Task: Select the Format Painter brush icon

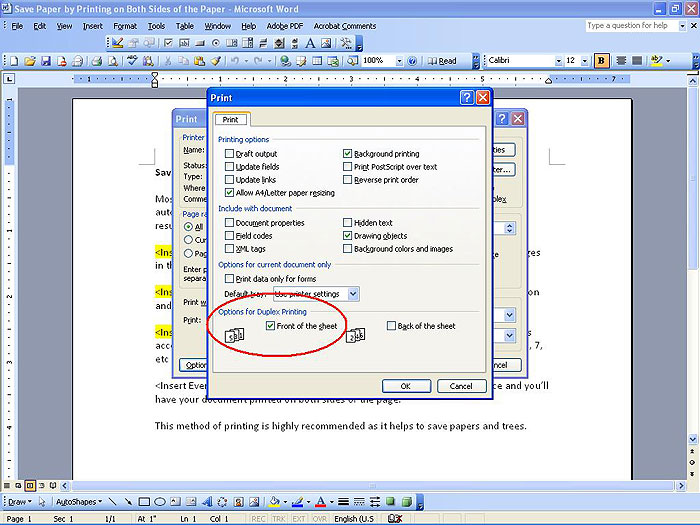Action: click(x=216, y=61)
